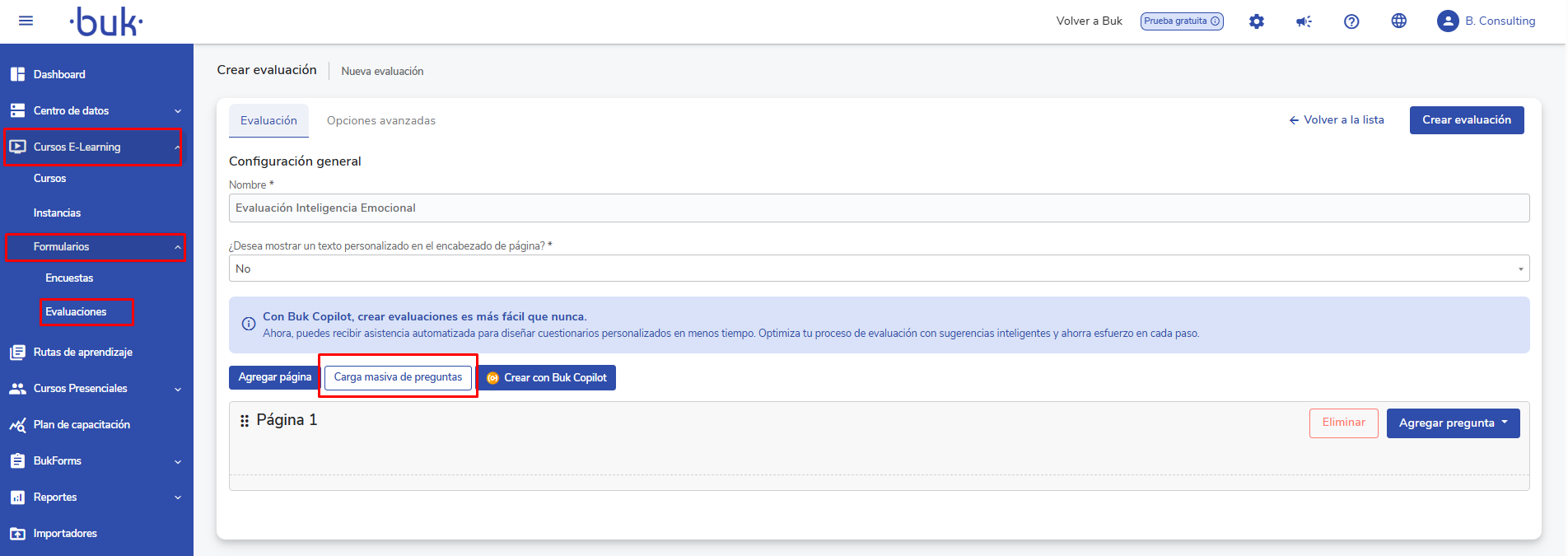Open the hamburger menu icon
This screenshot has width=1568, height=556.
point(26,21)
